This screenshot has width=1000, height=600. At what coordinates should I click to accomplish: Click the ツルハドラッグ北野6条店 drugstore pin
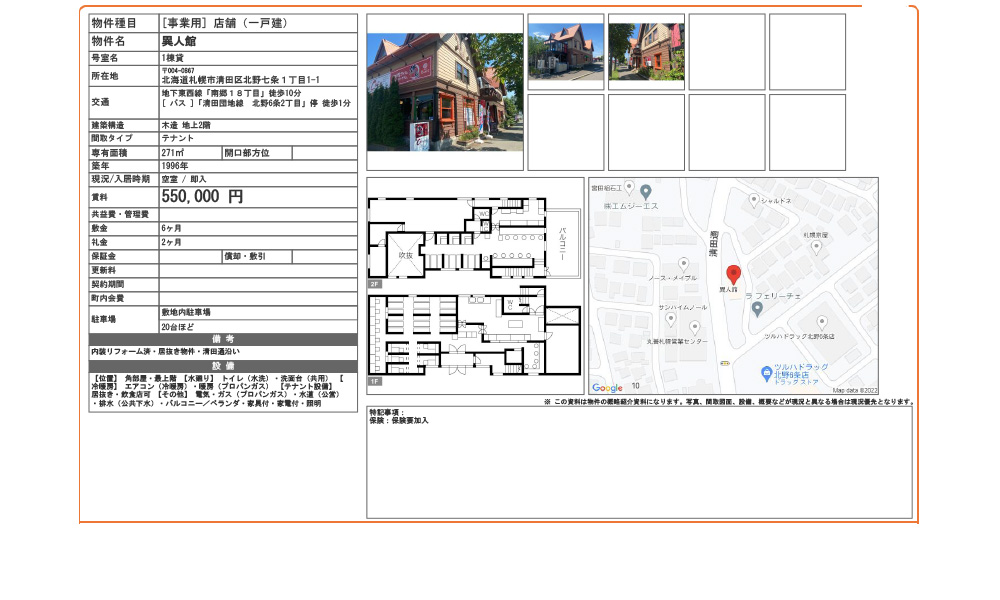822,321
